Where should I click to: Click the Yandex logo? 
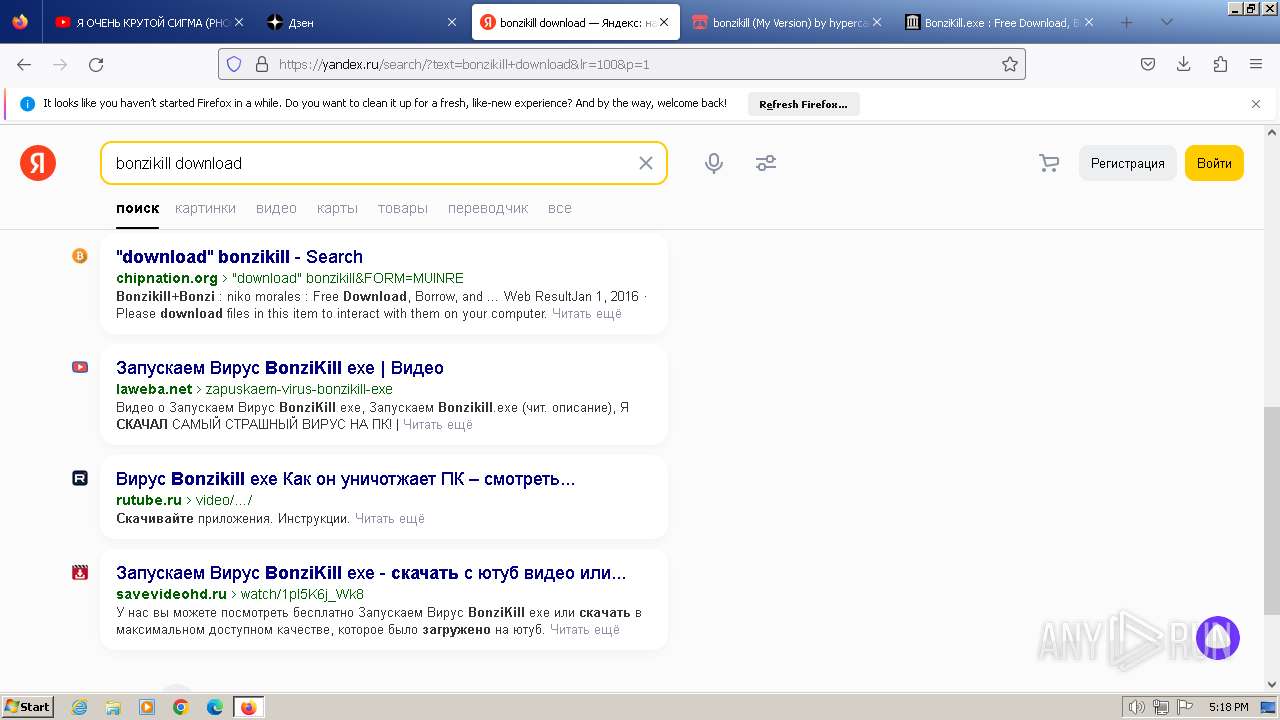pos(38,163)
